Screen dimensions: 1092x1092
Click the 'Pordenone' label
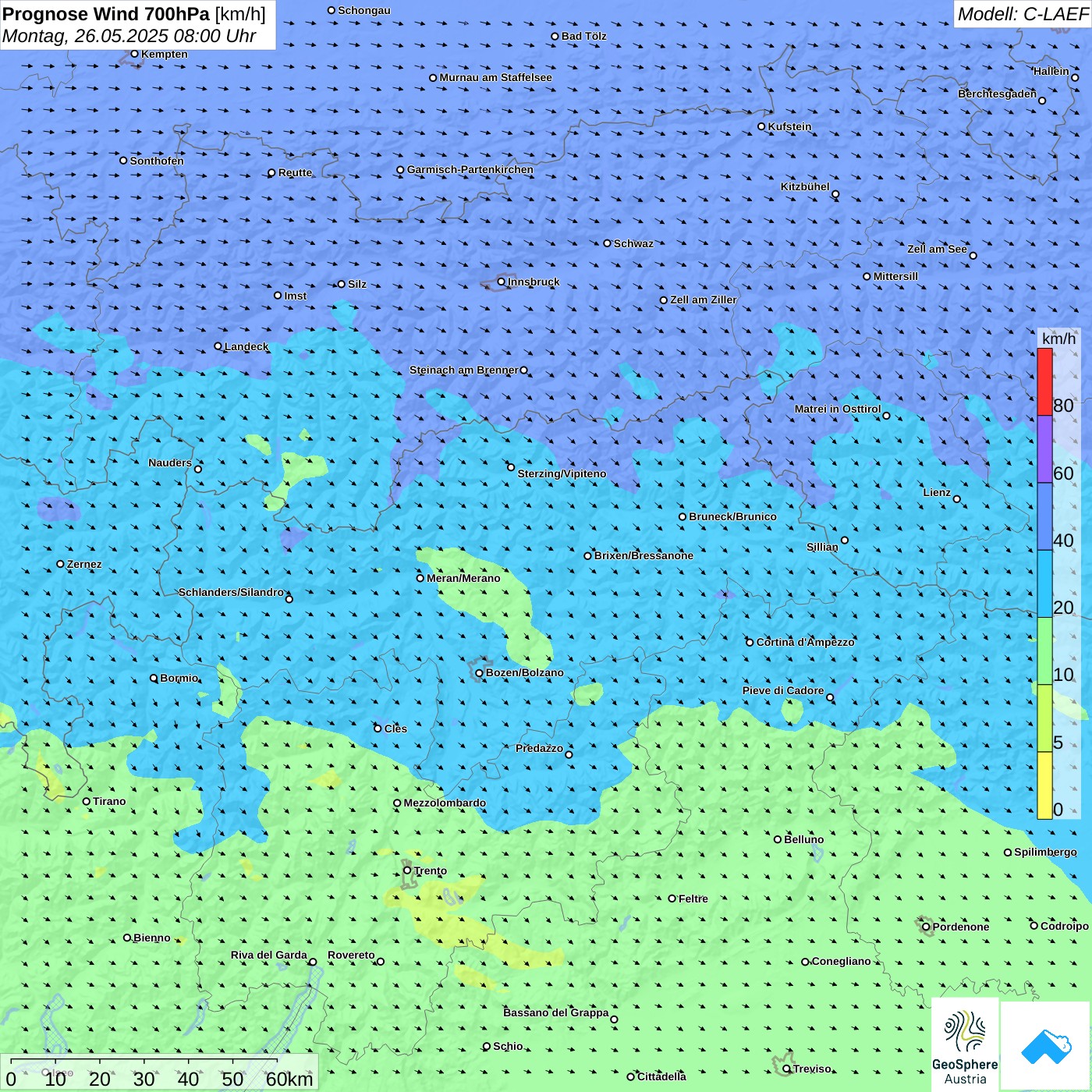[x=960, y=927]
